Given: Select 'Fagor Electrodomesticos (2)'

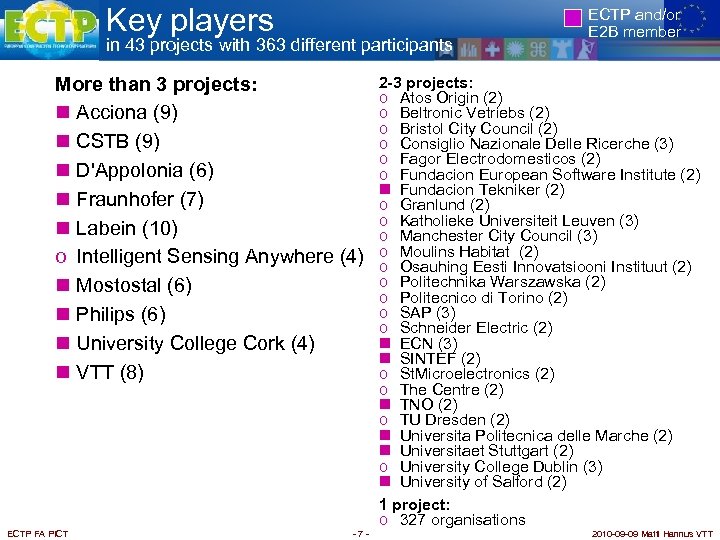Looking at the screenshot, I should [x=500, y=159].
